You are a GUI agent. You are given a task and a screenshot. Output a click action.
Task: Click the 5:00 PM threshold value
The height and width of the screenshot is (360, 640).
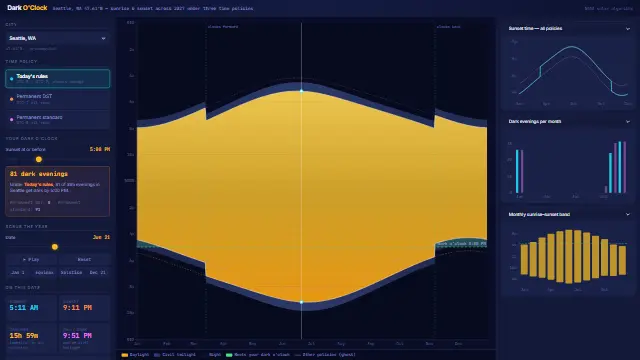100,149
